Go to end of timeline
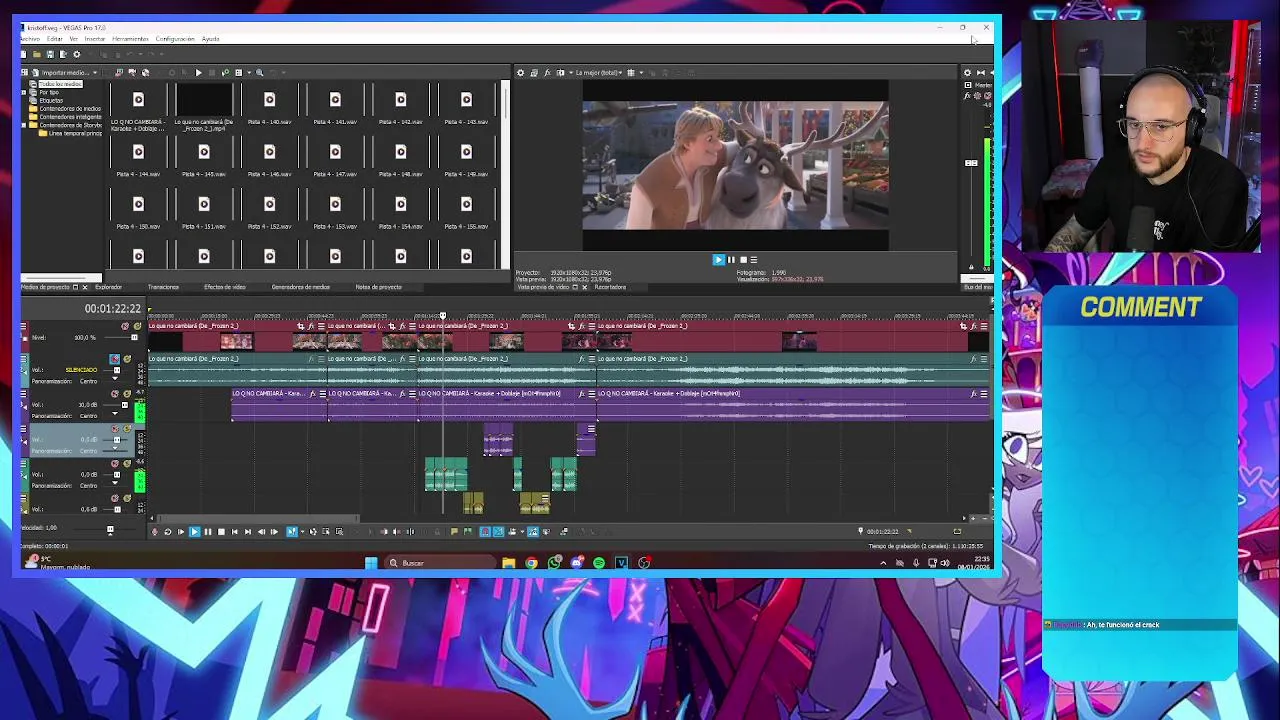The image size is (1280, 720). [247, 531]
